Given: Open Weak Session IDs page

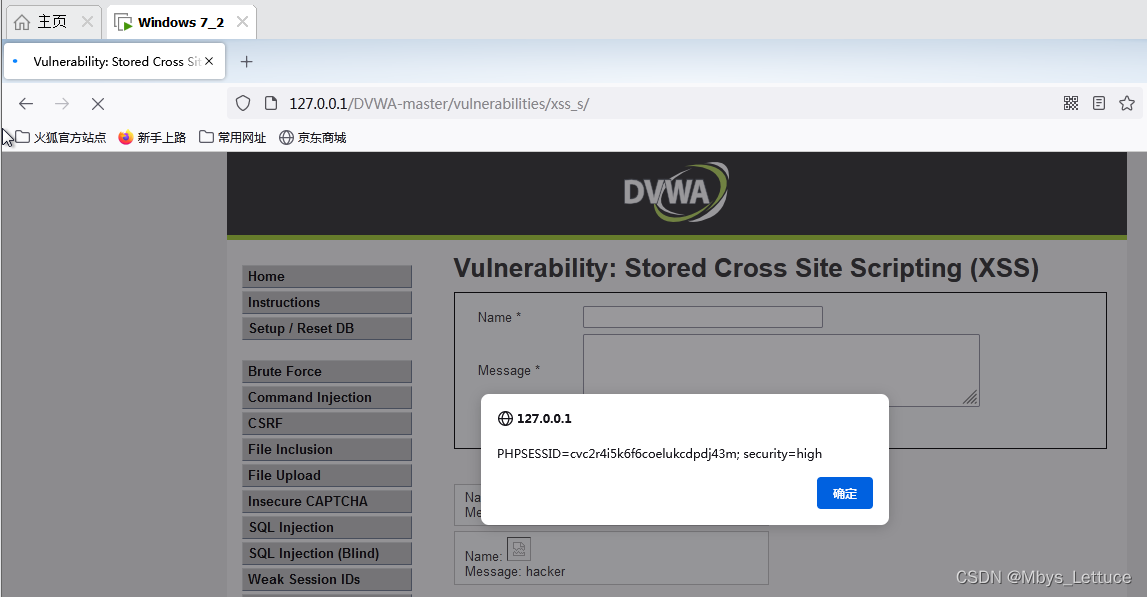Looking at the screenshot, I should tap(327, 579).
